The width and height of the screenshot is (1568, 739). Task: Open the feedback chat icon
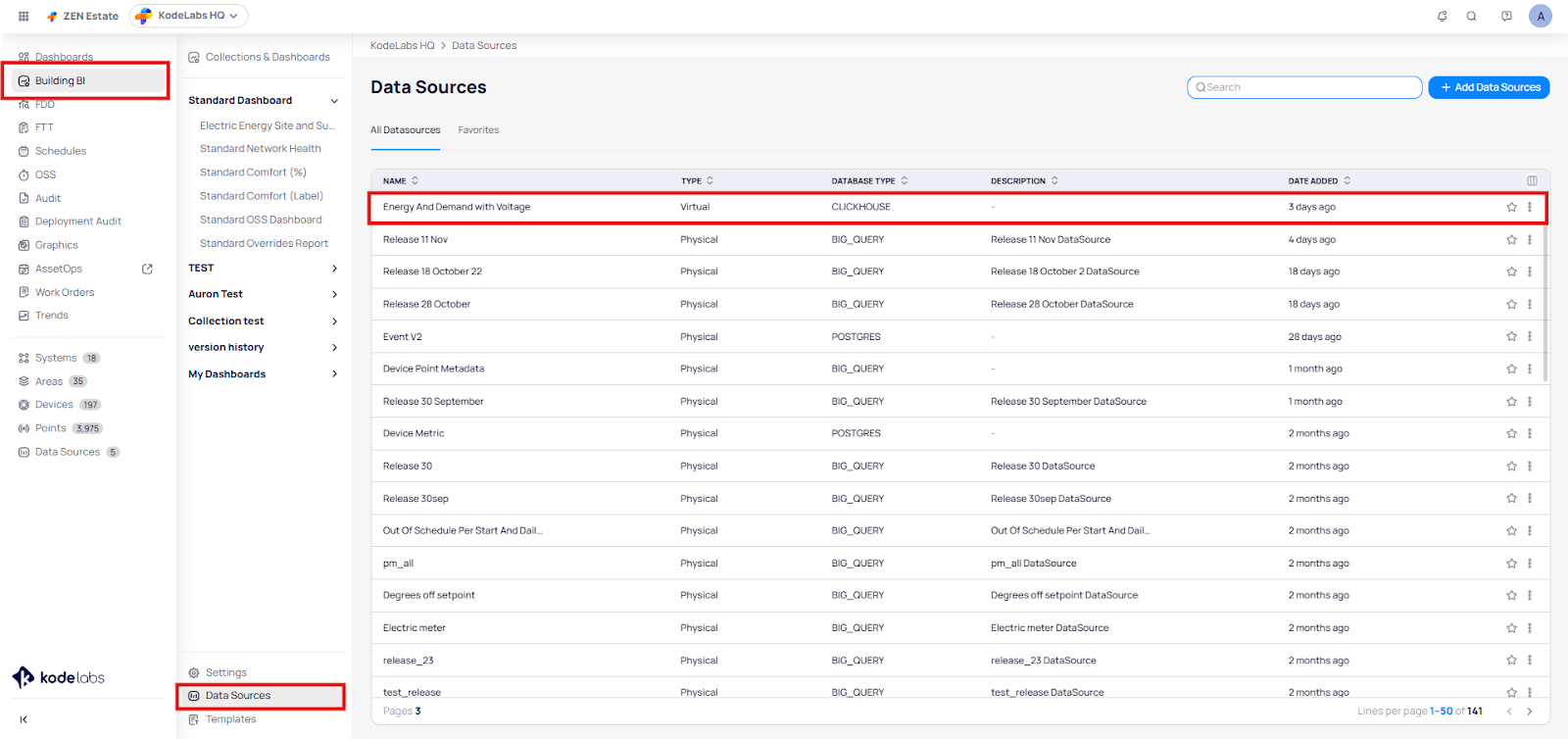click(x=1506, y=16)
